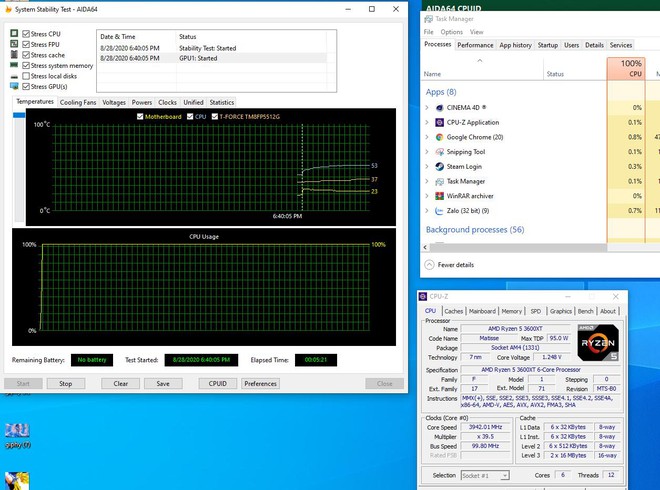This screenshot has width=660, height=490.
Task: Expand the Google Chrome (20) process group
Action: pos(427,137)
